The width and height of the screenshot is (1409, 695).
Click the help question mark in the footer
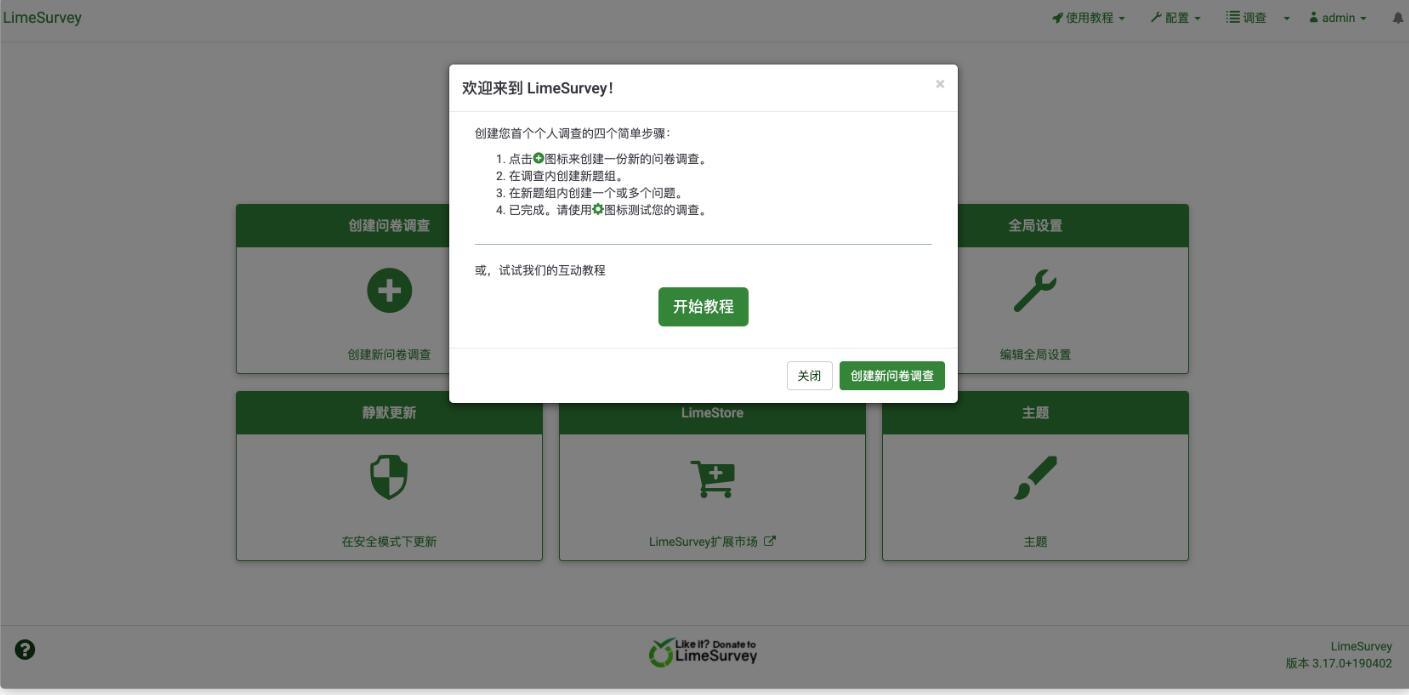(x=25, y=651)
